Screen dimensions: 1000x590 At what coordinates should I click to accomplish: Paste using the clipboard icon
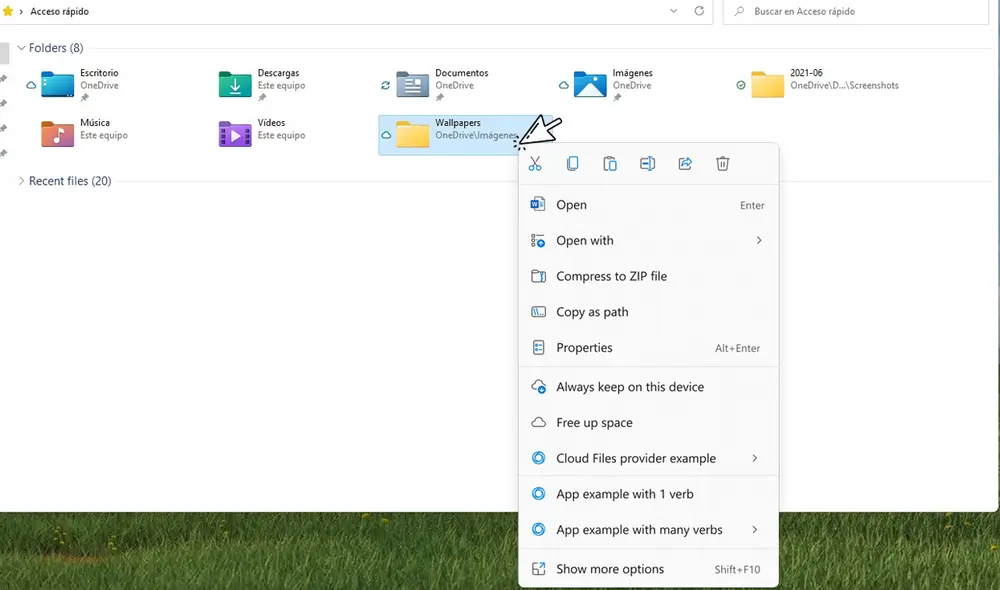pyautogui.click(x=610, y=163)
